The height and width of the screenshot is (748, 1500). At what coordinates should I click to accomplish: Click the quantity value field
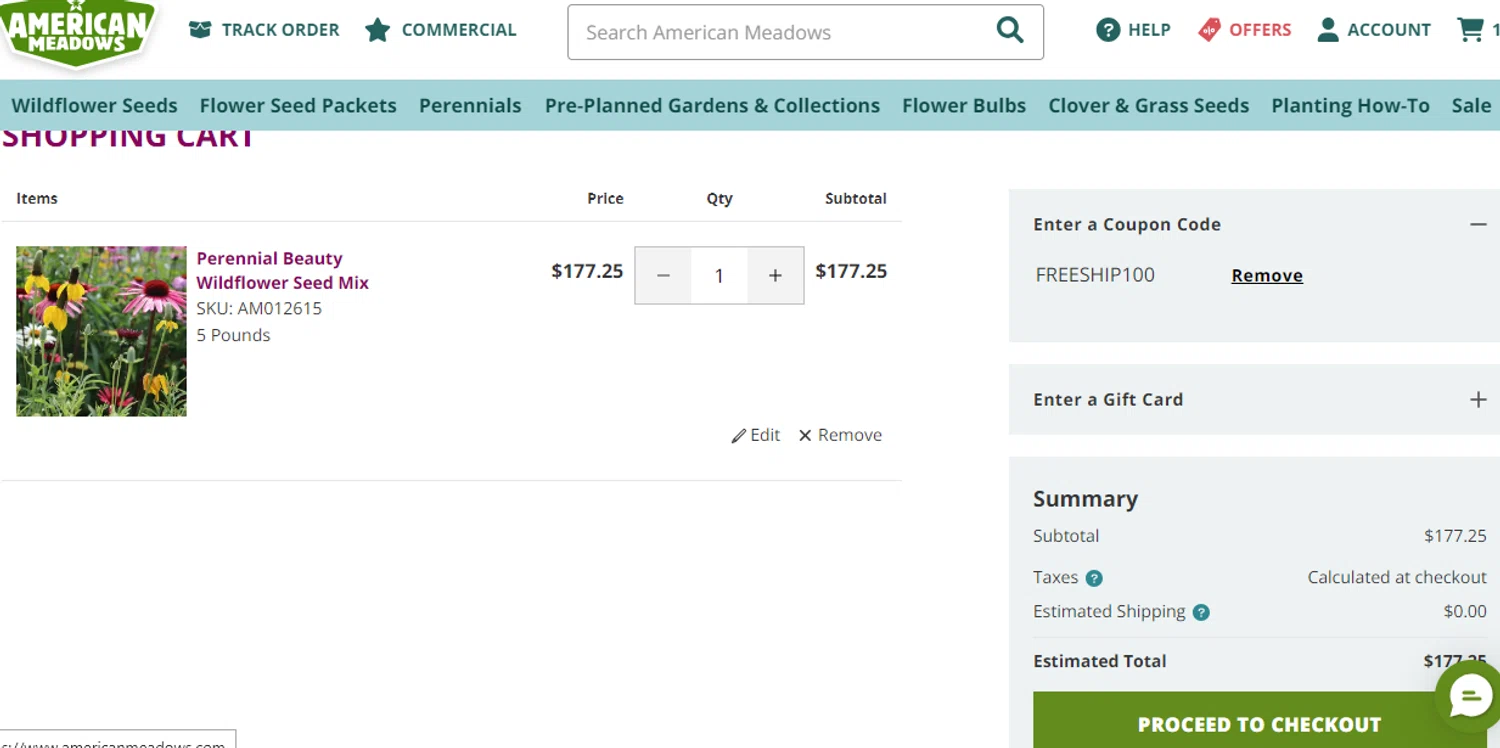click(x=719, y=276)
